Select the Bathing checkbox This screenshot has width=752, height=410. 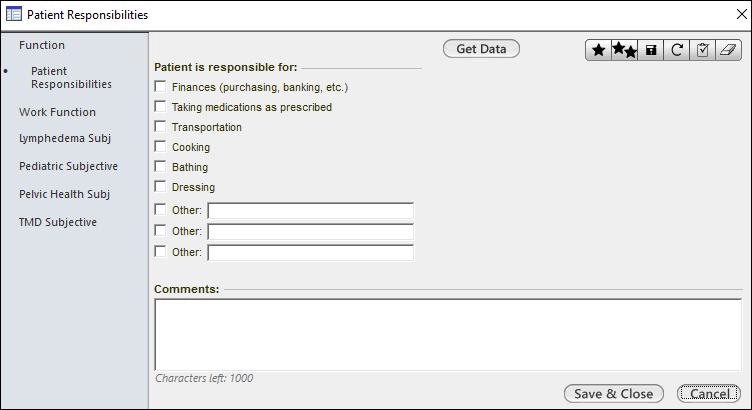(160, 166)
